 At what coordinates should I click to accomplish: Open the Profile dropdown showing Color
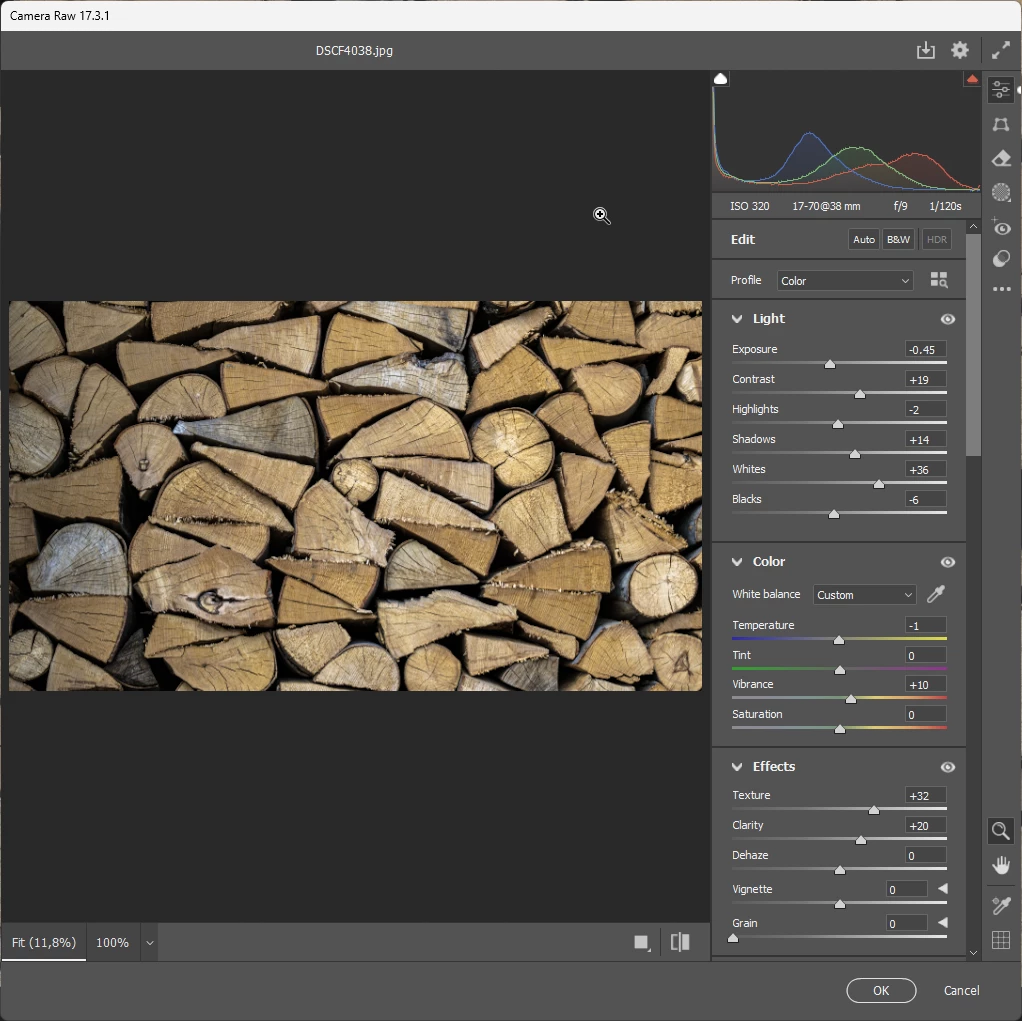click(845, 281)
